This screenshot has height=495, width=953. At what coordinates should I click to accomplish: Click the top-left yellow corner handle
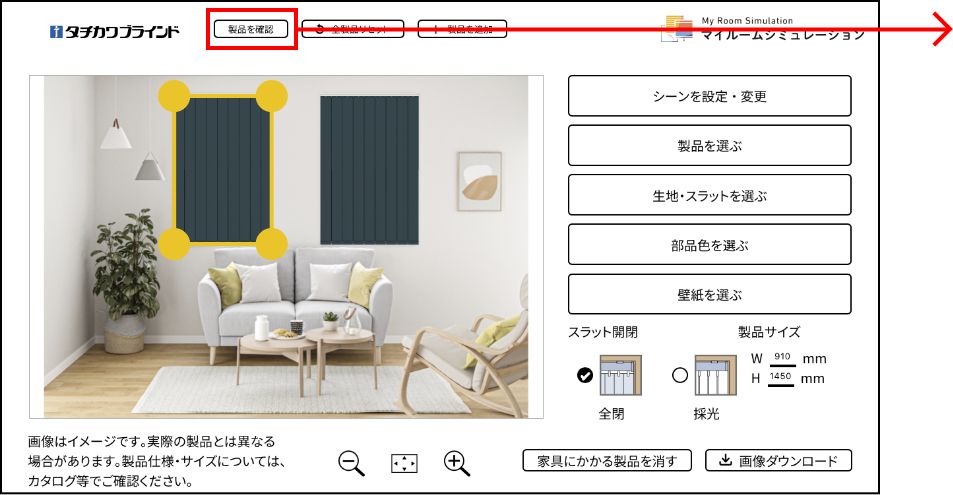174,96
